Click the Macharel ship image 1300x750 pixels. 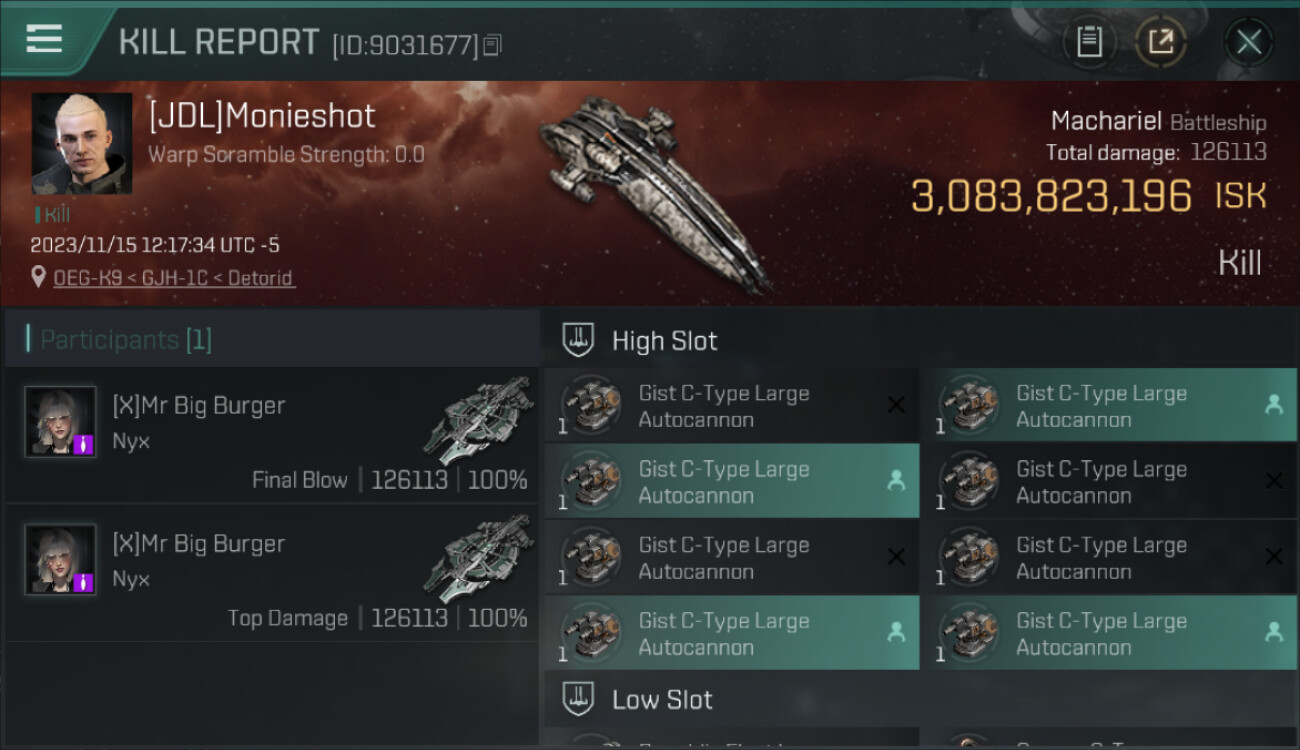click(x=655, y=190)
